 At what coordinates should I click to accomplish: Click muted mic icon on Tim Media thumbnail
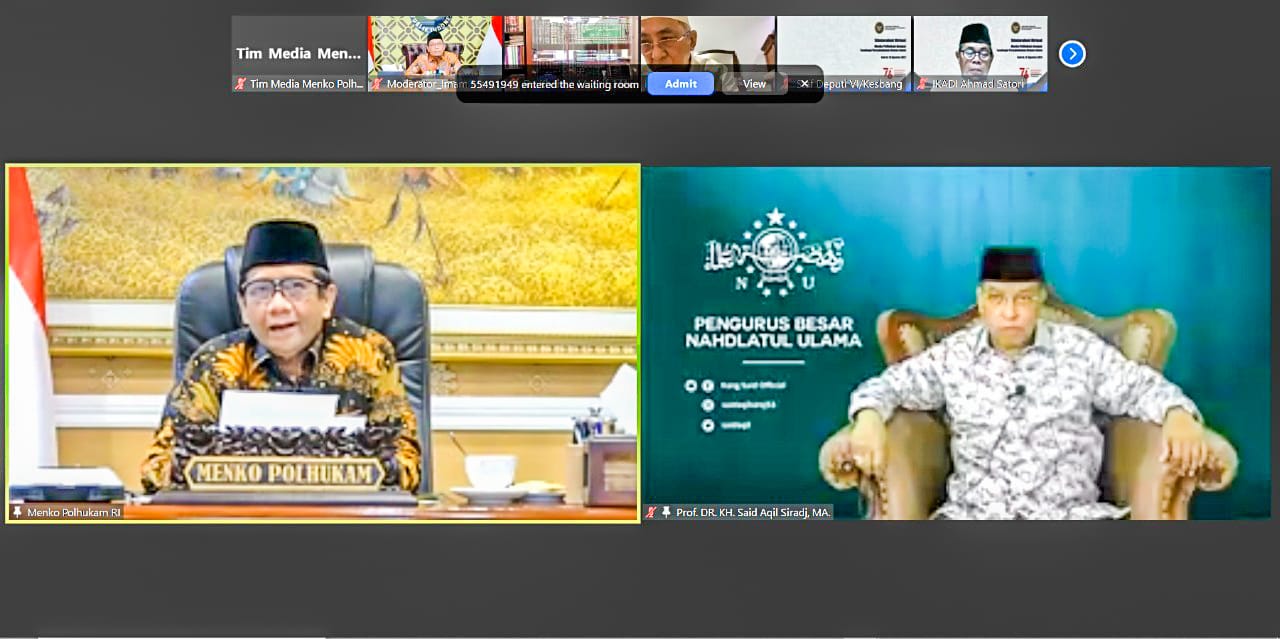[x=240, y=84]
